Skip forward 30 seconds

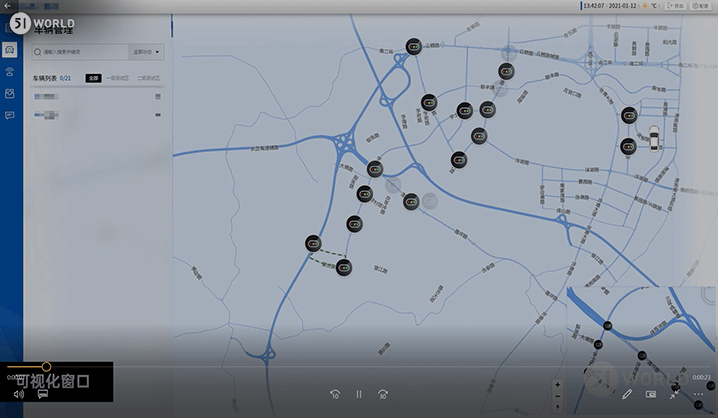pyautogui.click(x=383, y=394)
